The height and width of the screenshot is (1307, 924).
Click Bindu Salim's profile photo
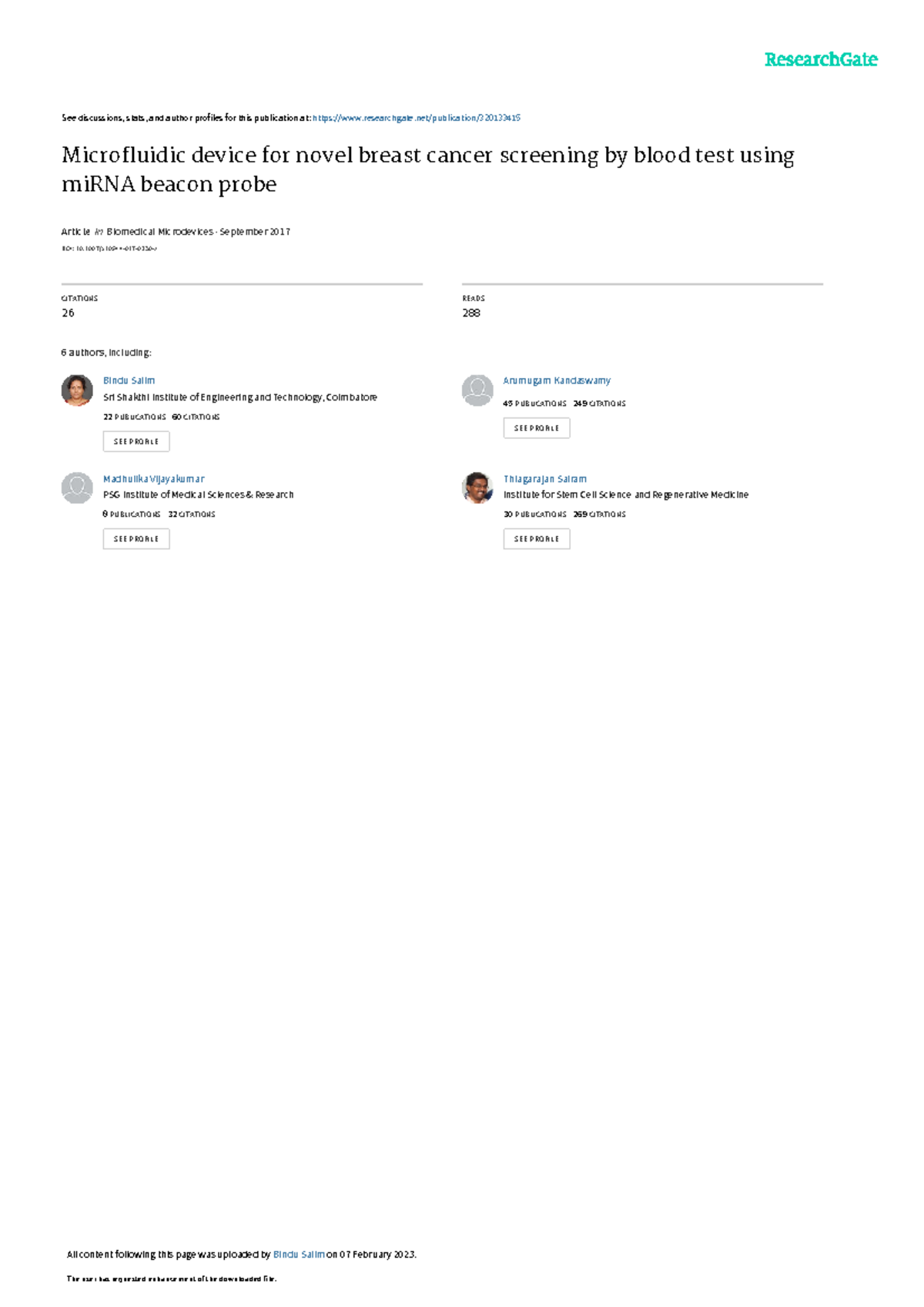point(77,390)
